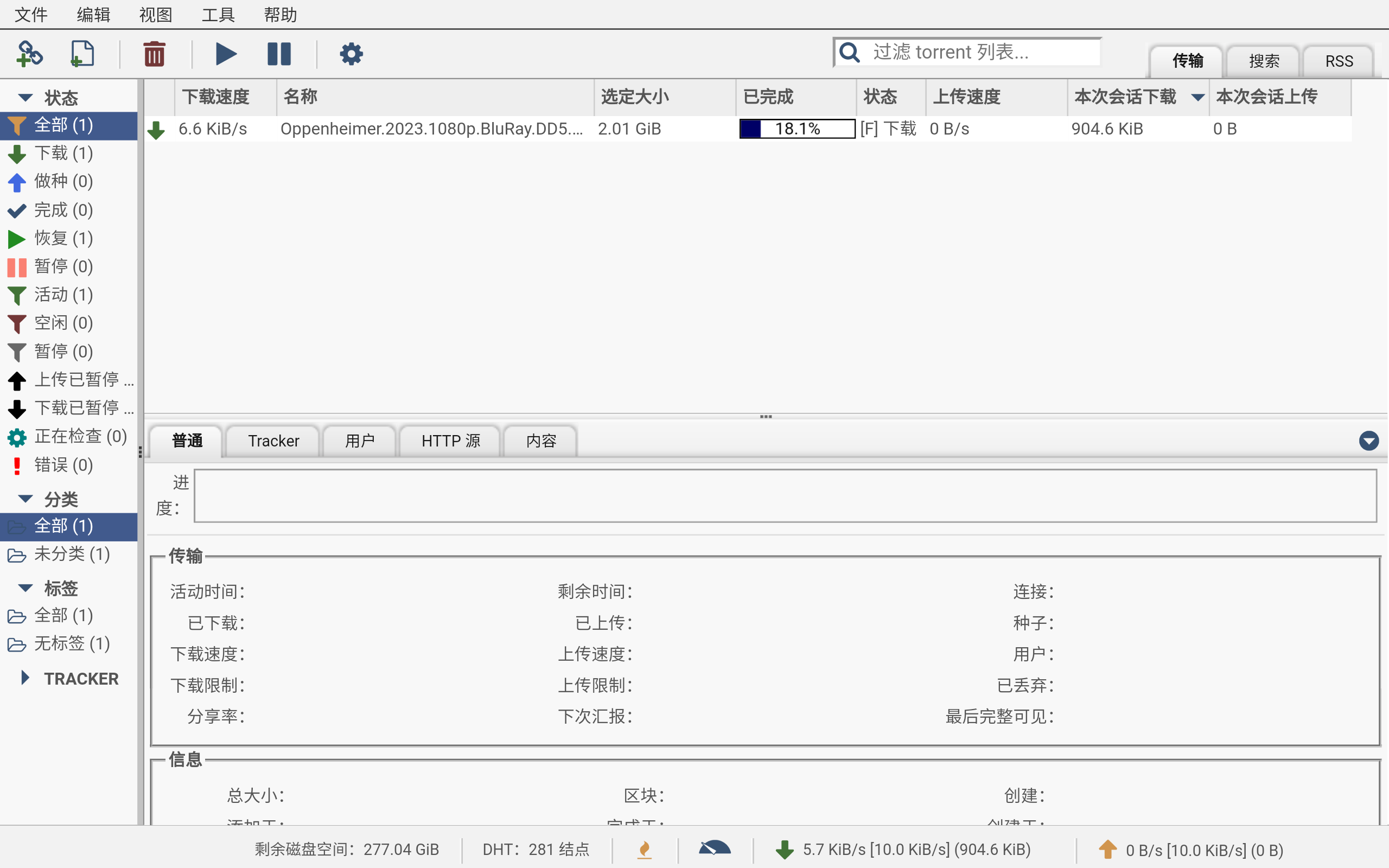Sort by the 下载速度 column header

coord(226,97)
